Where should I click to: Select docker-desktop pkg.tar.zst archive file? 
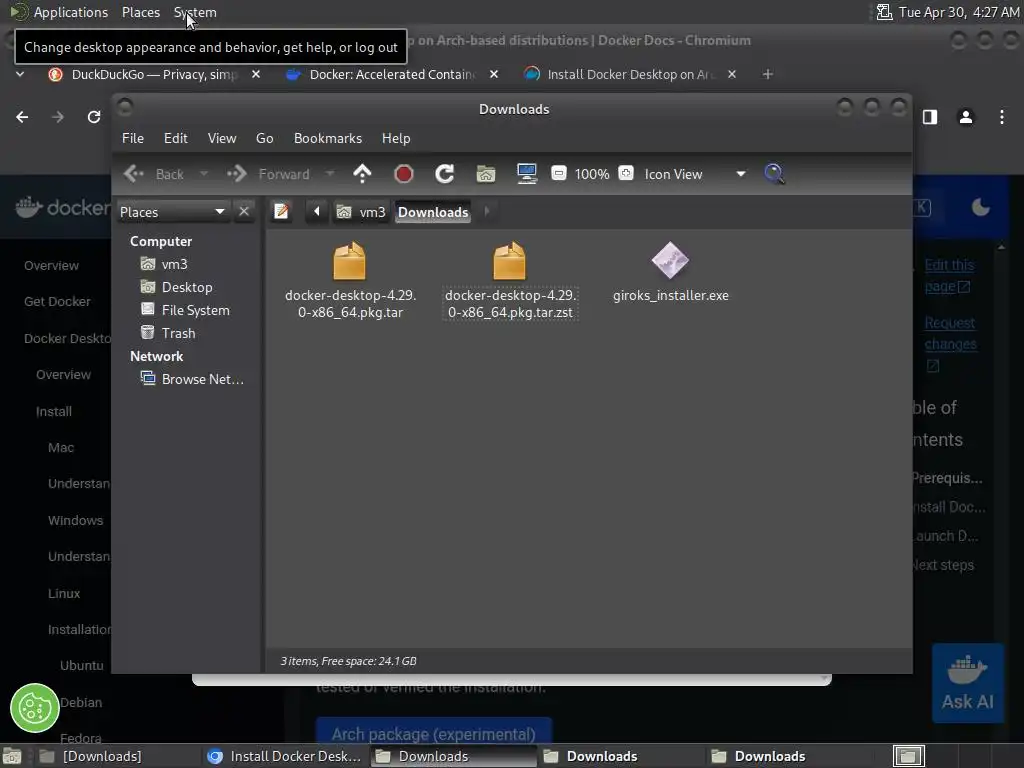tap(510, 281)
